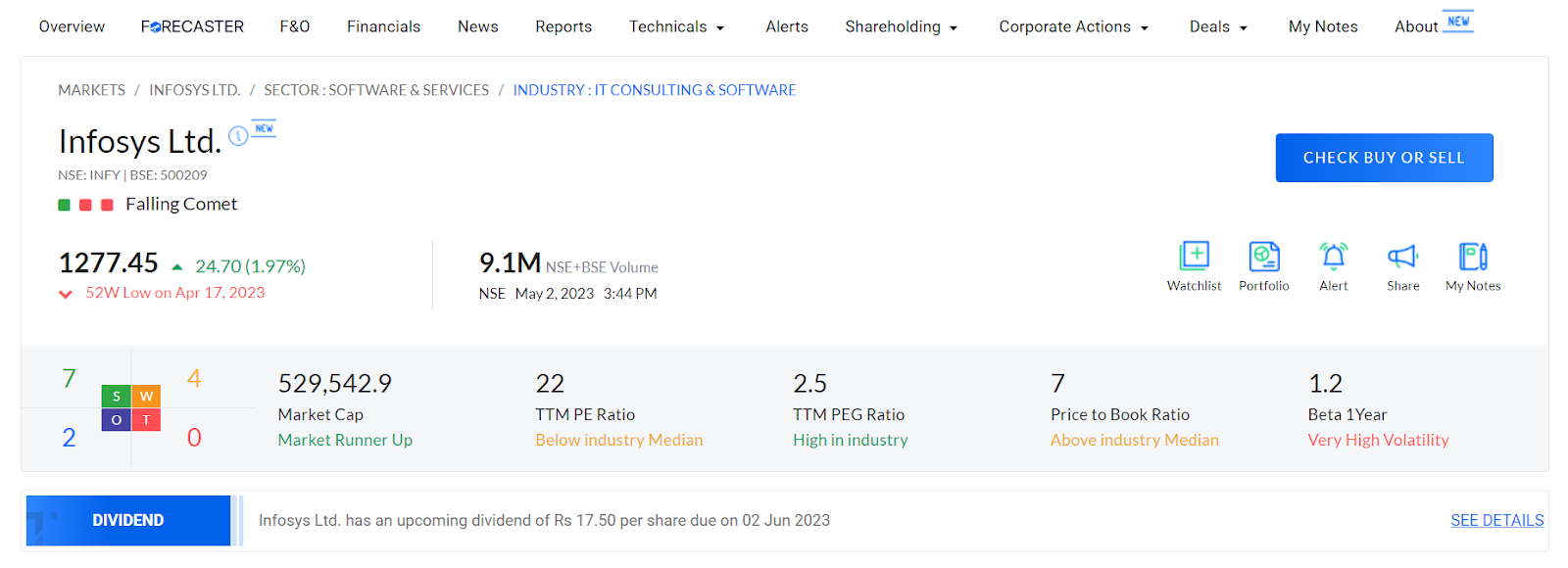Click 52W Low on Apr 17, 2023
Viewport: 1568px width, 568px height.
[175, 293]
